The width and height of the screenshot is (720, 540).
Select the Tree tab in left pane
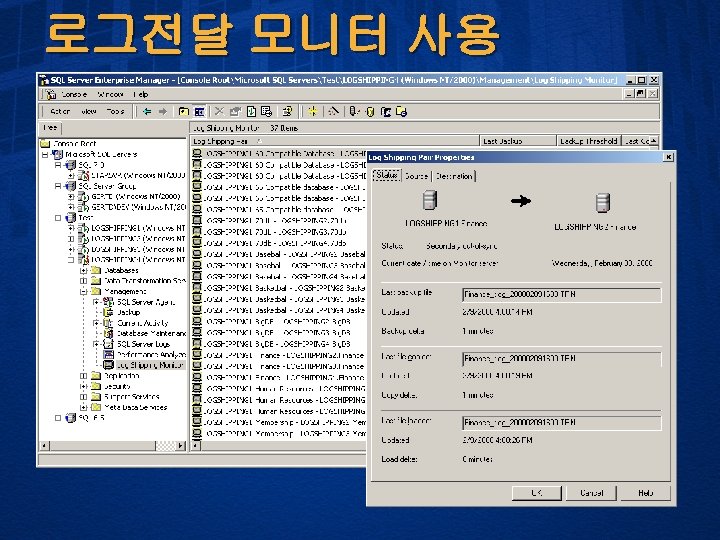[51, 128]
